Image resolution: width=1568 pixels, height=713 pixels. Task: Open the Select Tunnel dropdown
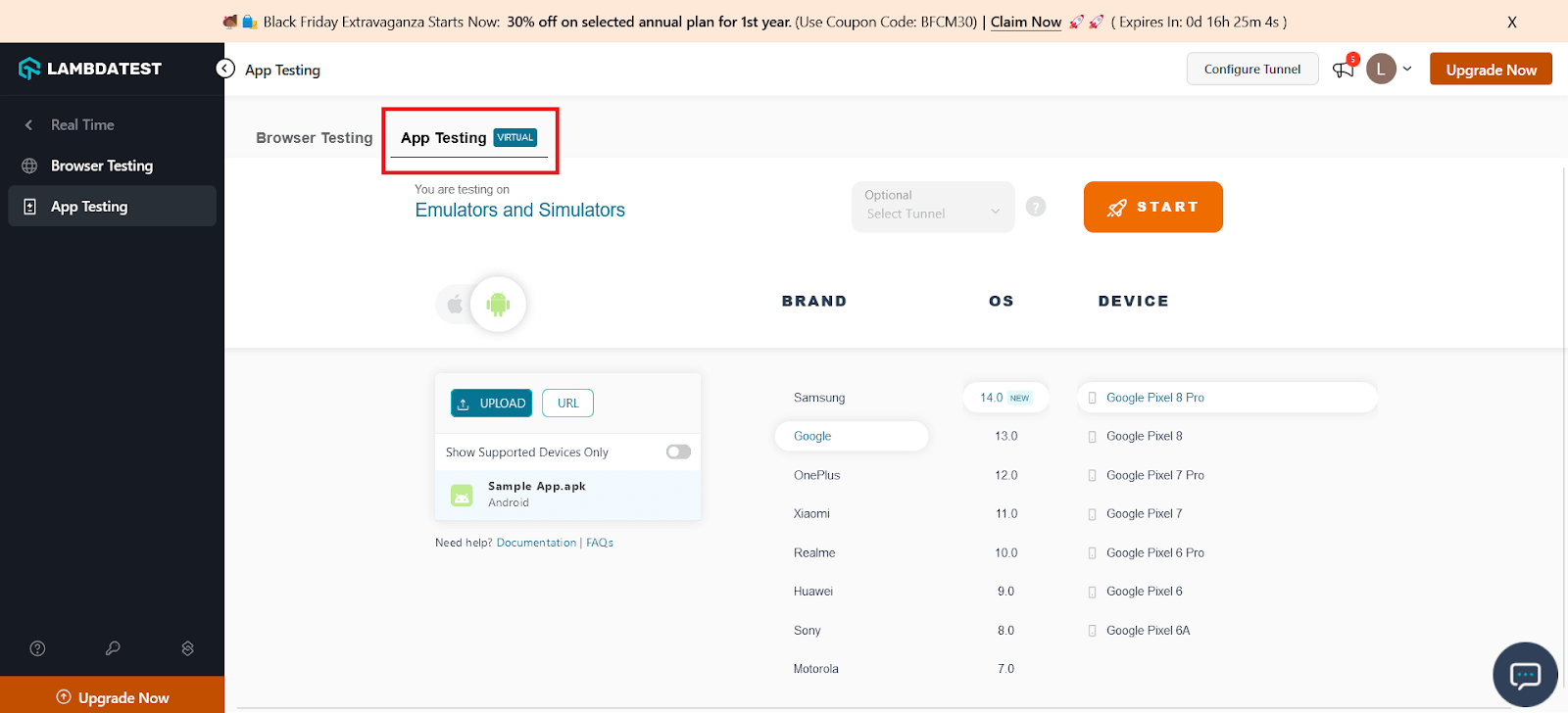point(933,207)
